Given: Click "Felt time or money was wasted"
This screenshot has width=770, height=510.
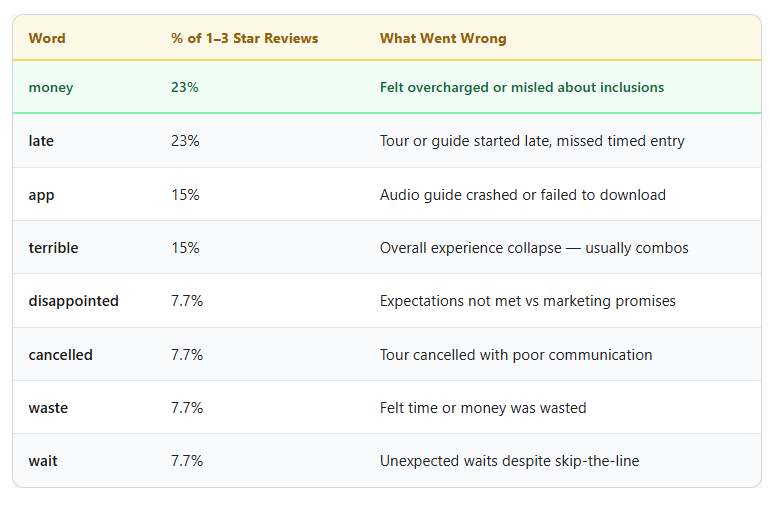Looking at the screenshot, I should [x=483, y=408].
